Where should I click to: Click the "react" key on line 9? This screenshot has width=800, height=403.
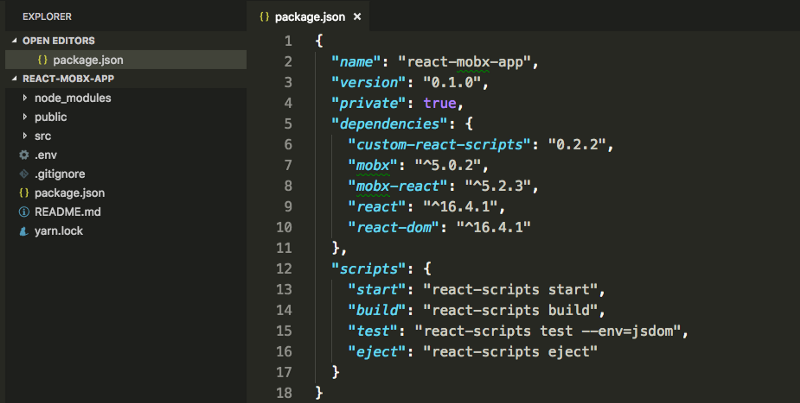coord(377,207)
